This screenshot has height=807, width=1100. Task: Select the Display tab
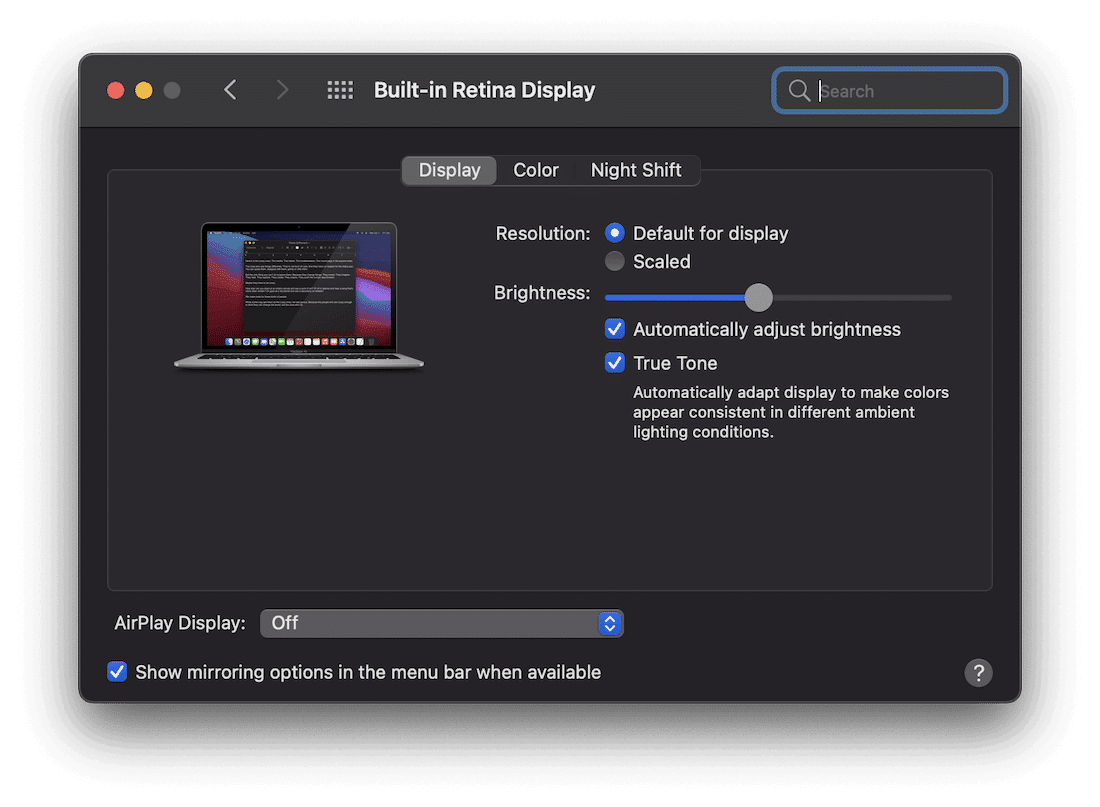(x=448, y=170)
